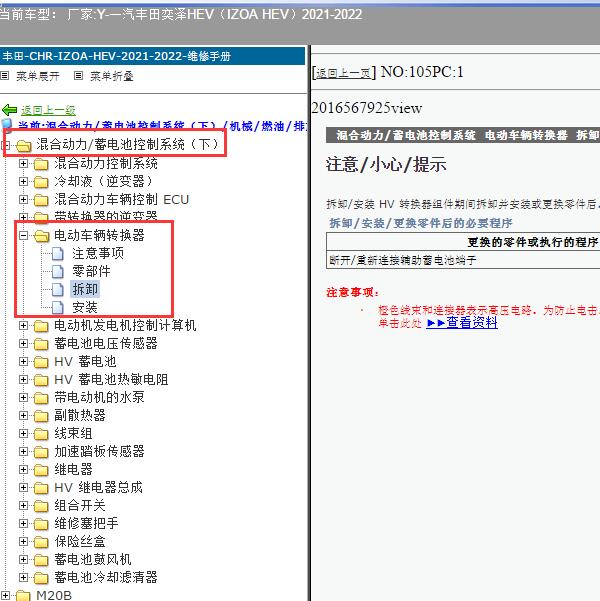Expand the 带电动机的水泵 node
Image resolution: width=600 pixels, height=601 pixels.
point(23,397)
